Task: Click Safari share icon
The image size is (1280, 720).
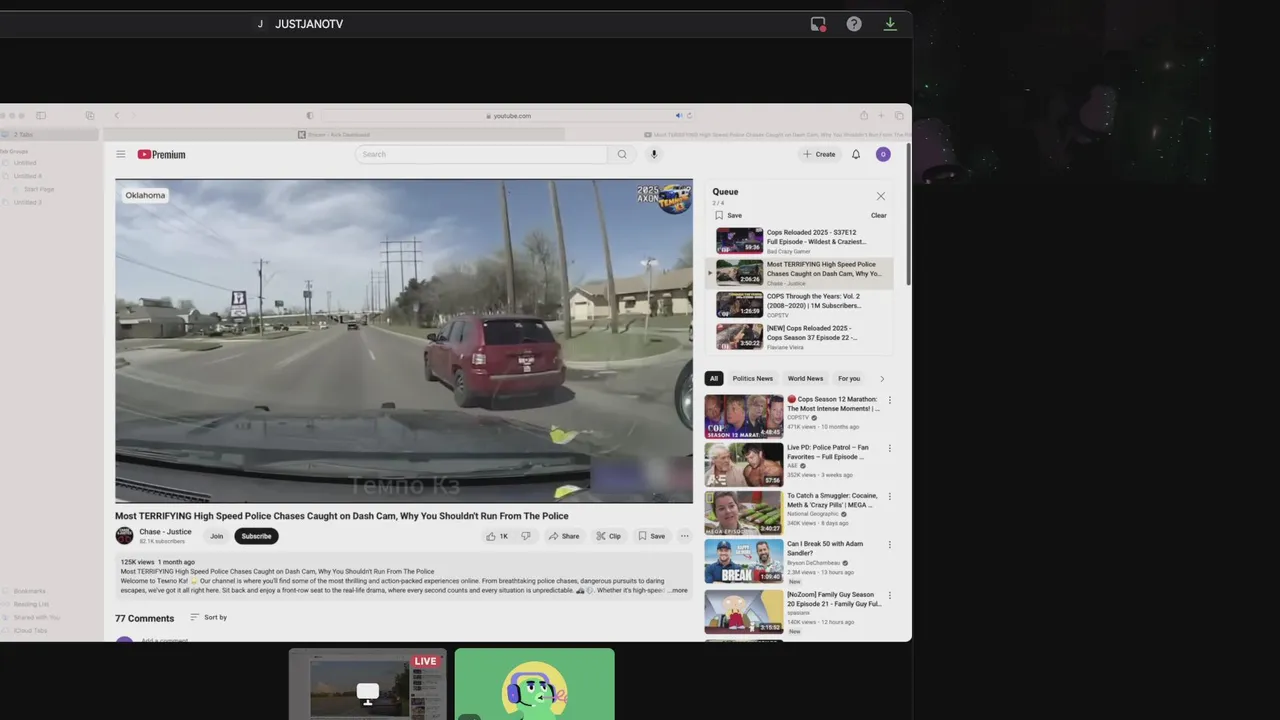Action: tap(864, 116)
